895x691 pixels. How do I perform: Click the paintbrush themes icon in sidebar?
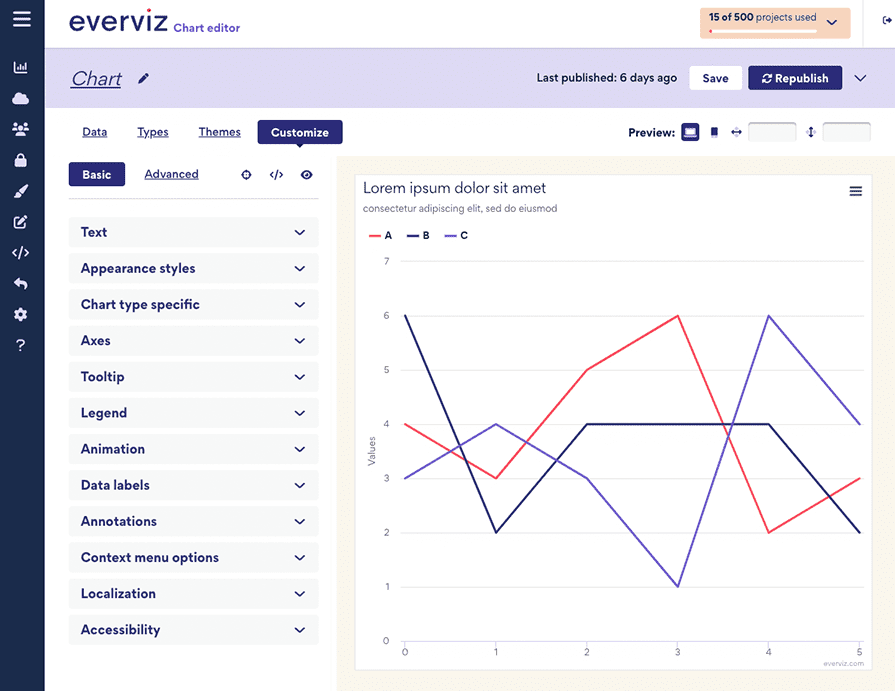(x=21, y=191)
